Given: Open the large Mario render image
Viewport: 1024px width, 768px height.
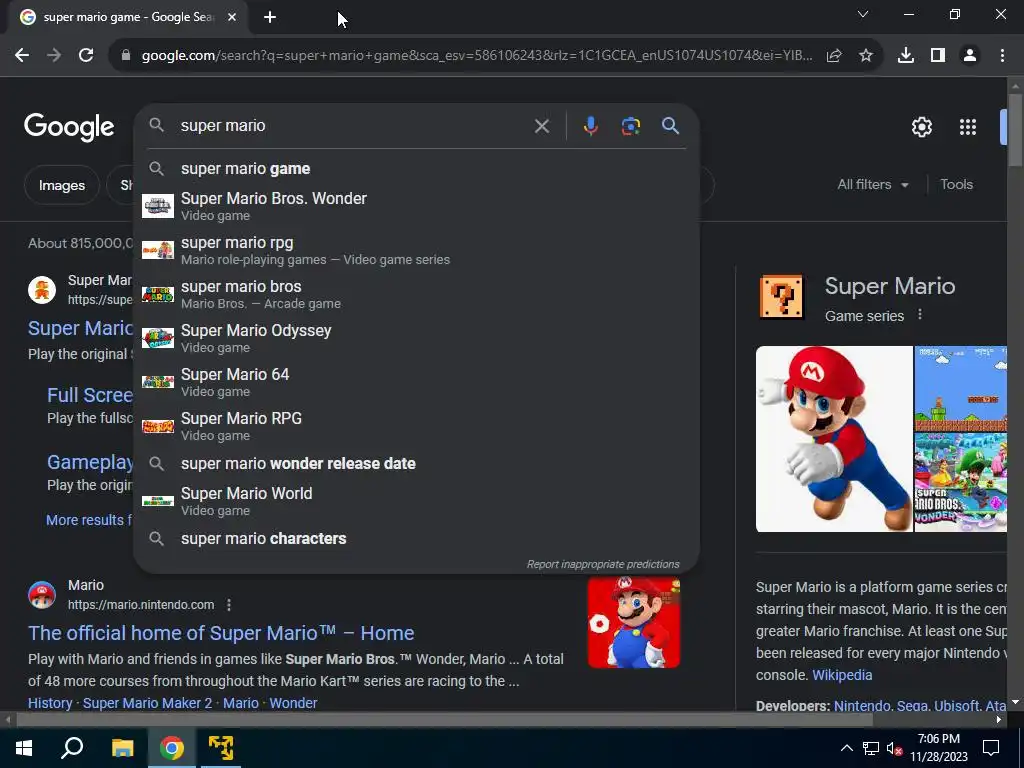Looking at the screenshot, I should [x=834, y=439].
